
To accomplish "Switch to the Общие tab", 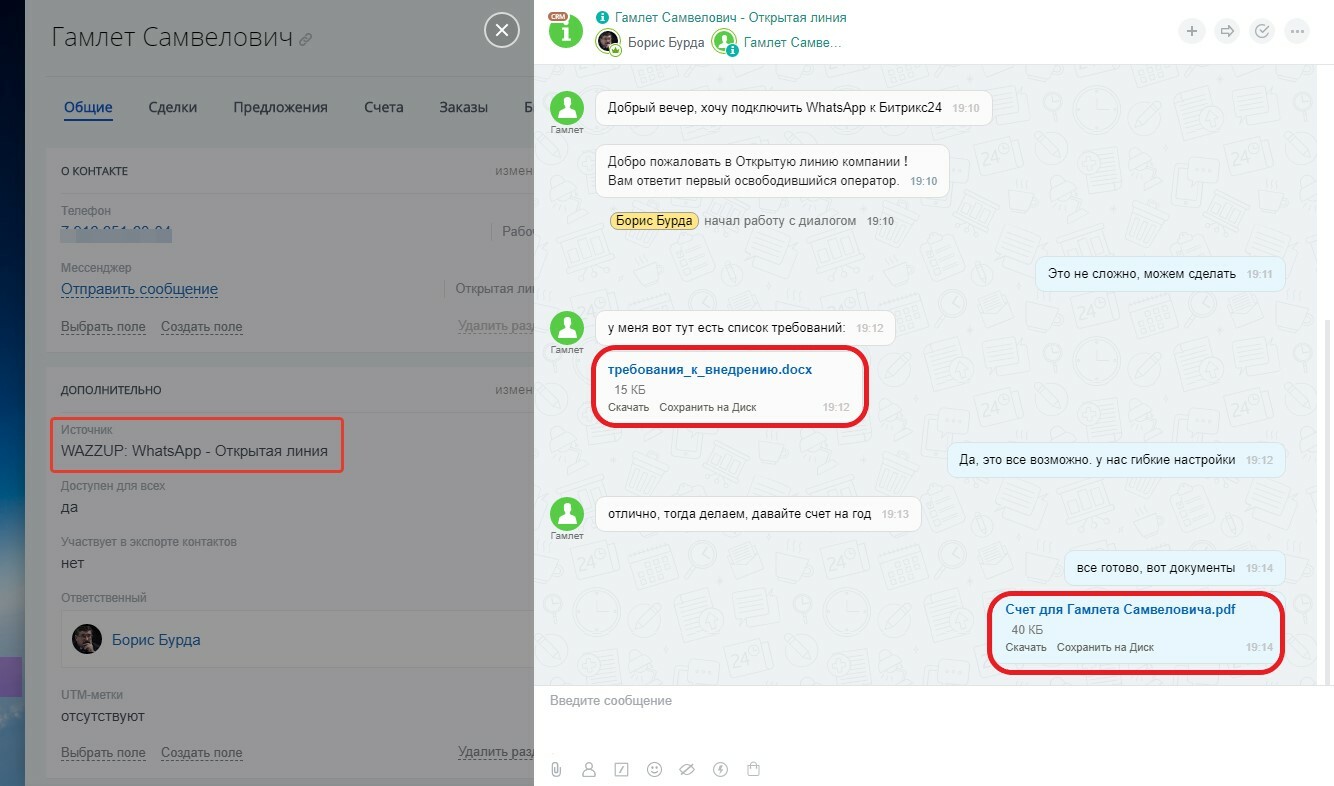I will point(88,107).
